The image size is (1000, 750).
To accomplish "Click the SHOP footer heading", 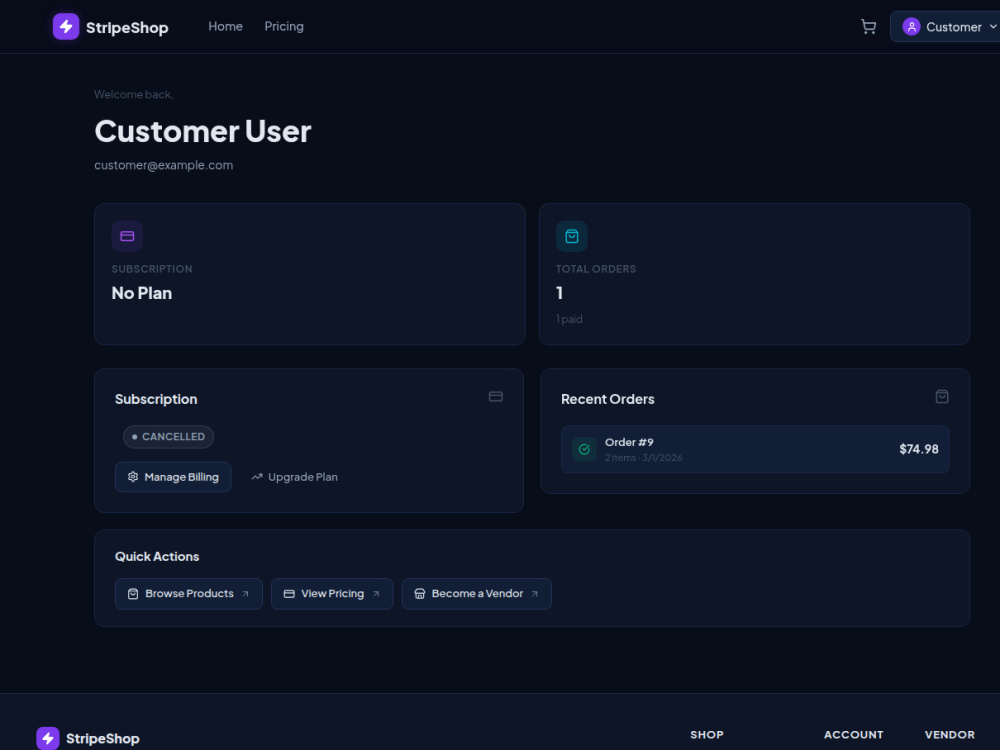I will tap(707, 735).
